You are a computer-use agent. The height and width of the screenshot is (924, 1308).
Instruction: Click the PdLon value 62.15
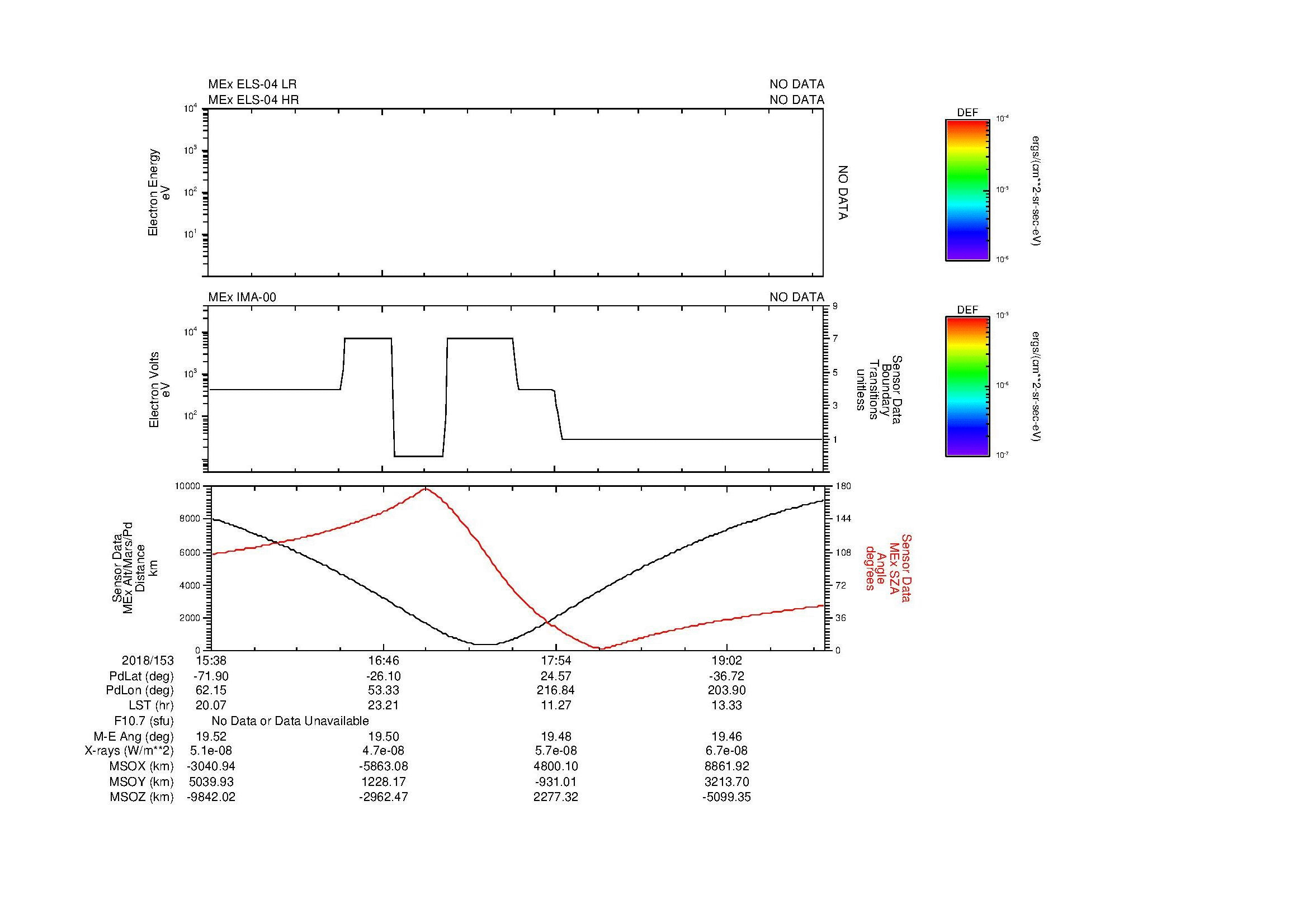point(211,690)
